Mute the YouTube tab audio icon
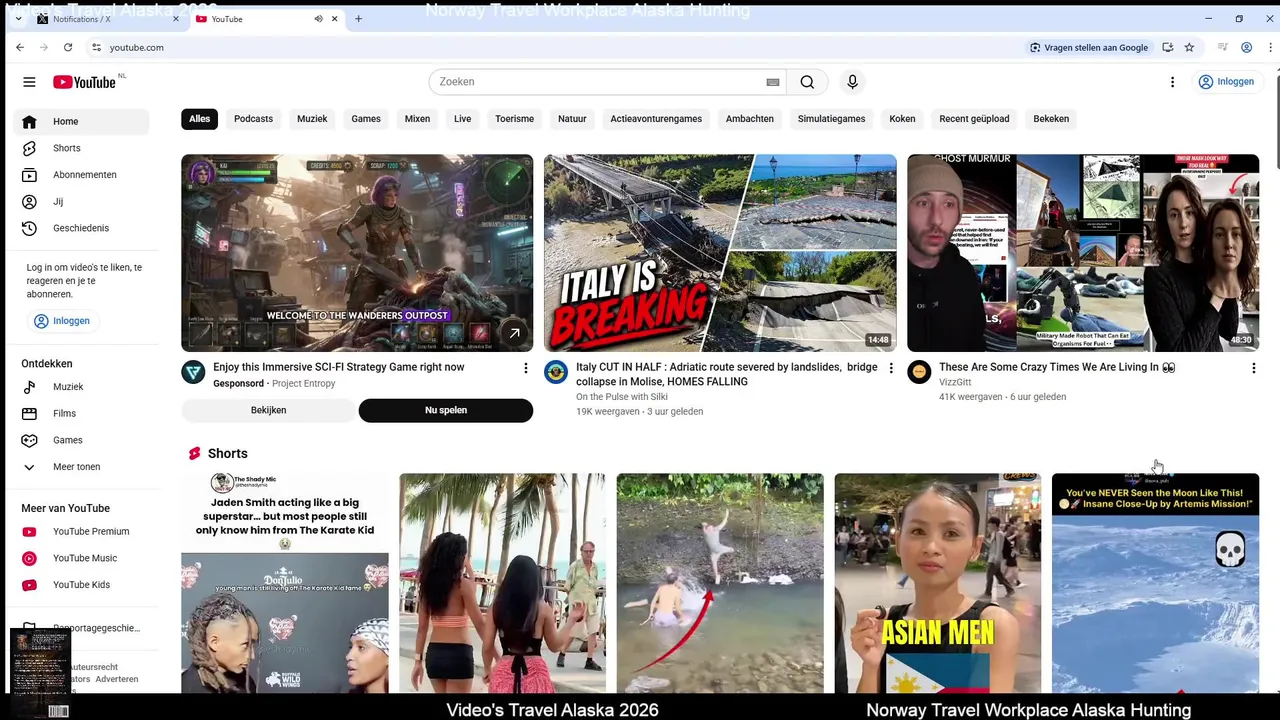This screenshot has width=1280, height=720. click(318, 19)
